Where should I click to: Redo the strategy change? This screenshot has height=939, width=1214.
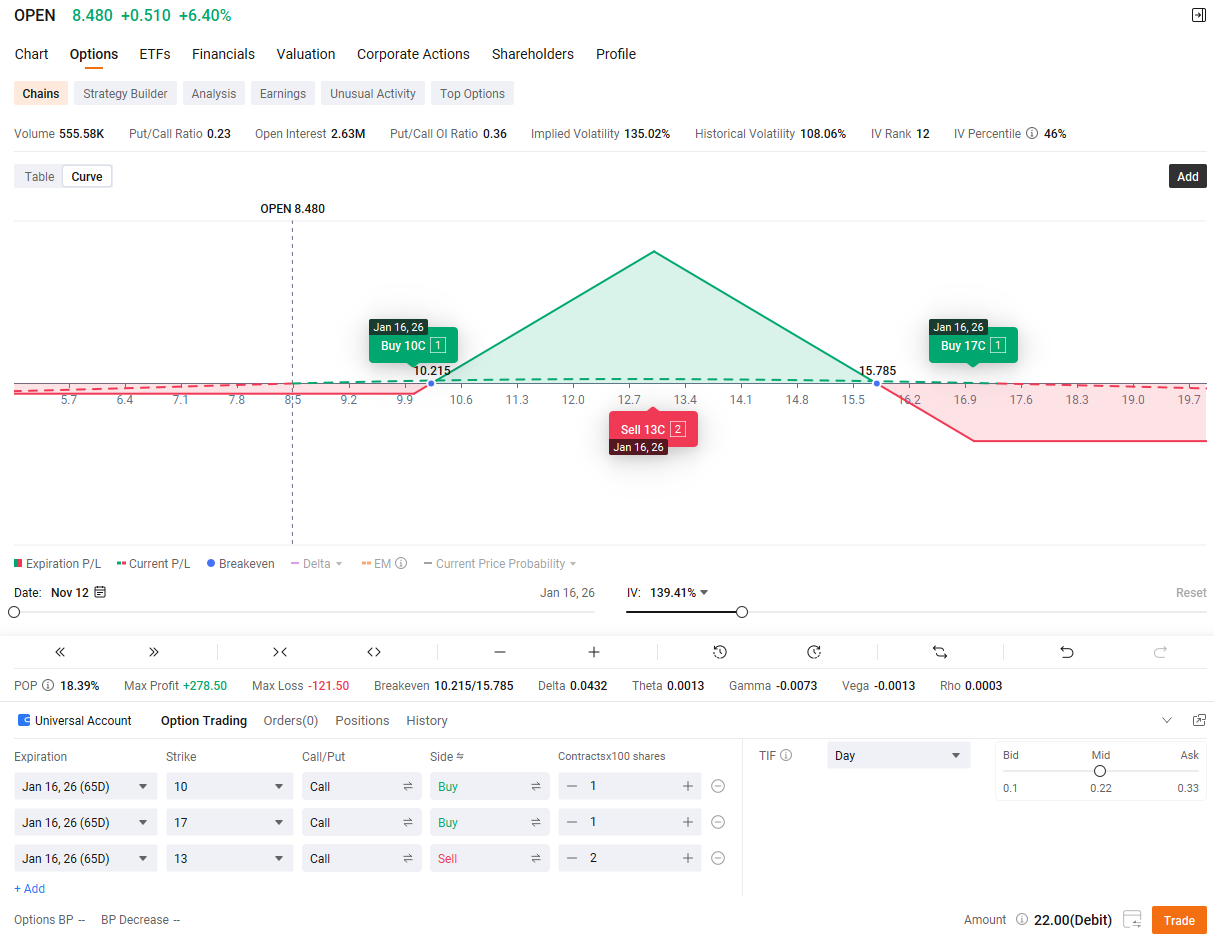tap(1160, 652)
